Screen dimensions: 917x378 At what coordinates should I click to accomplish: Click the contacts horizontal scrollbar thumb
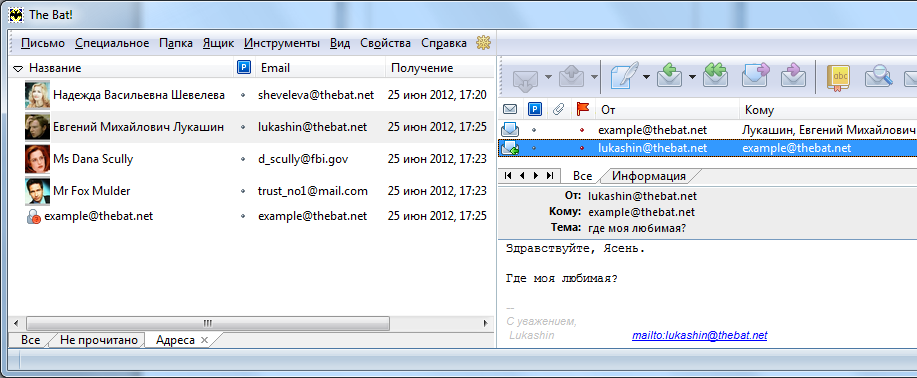point(208,323)
